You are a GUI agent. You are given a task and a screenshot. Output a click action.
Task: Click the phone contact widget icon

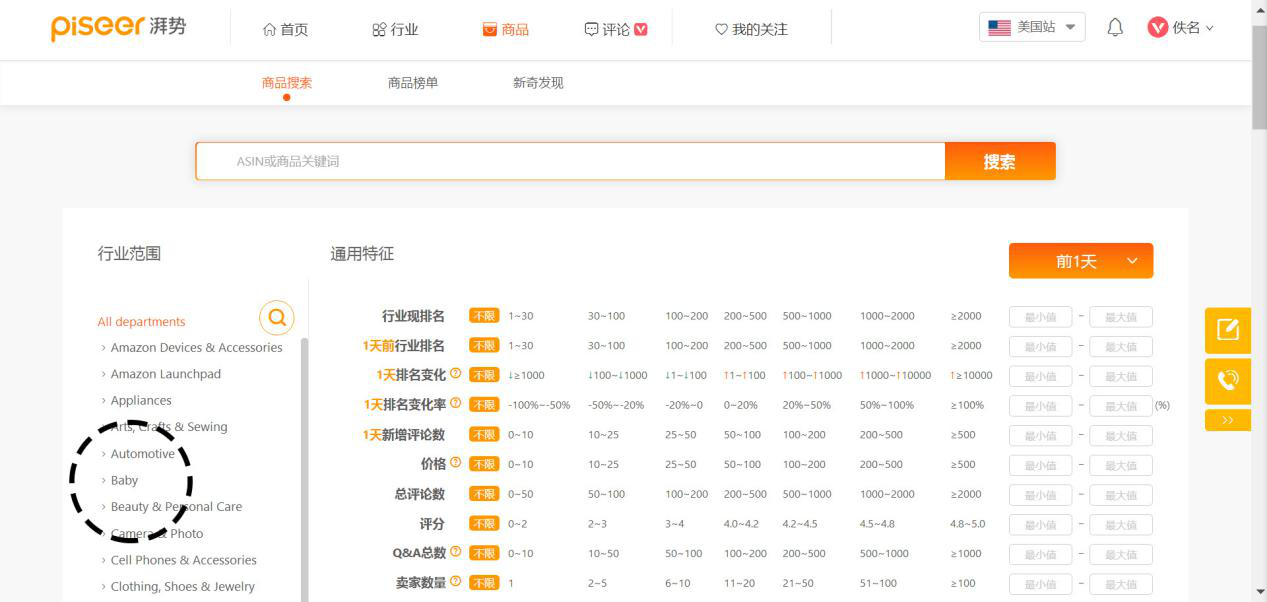pyautogui.click(x=1227, y=381)
